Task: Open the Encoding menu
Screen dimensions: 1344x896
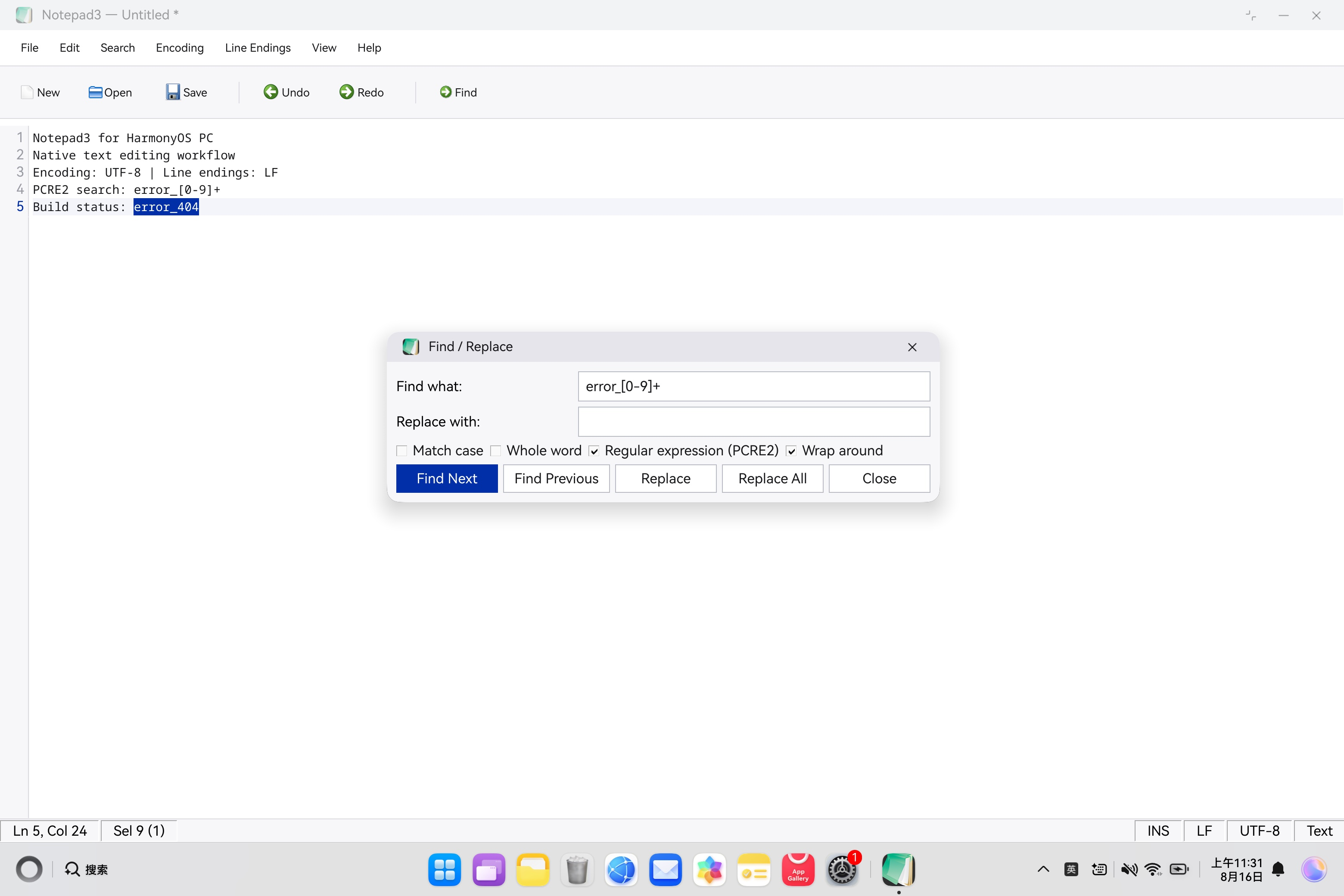Action: pos(180,47)
